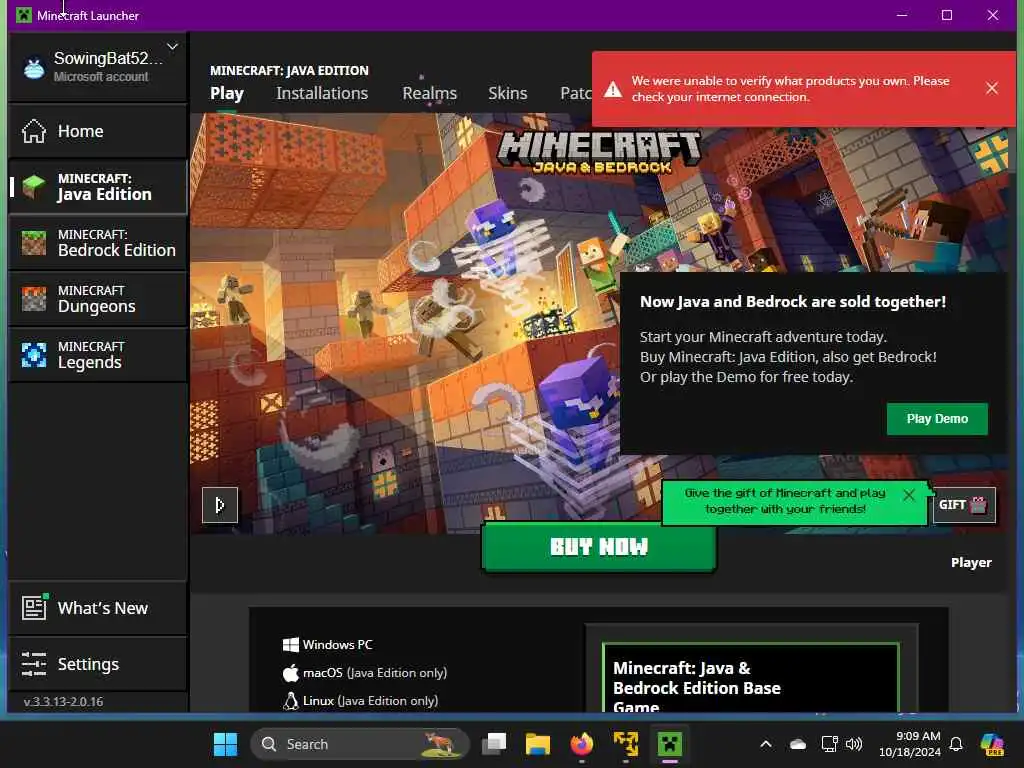Click macOS (Java Edition only) entry

[x=365, y=673]
